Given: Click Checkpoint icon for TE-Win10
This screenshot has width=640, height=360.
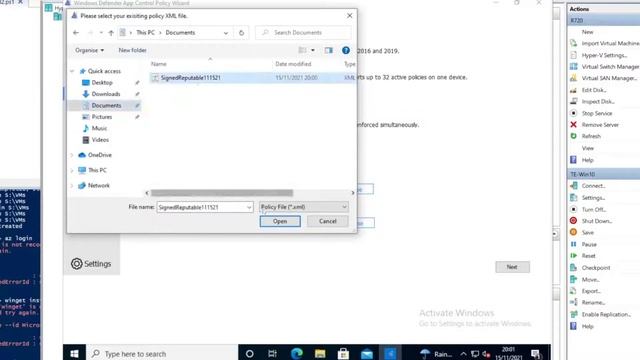Looking at the screenshot, I should (573, 268).
